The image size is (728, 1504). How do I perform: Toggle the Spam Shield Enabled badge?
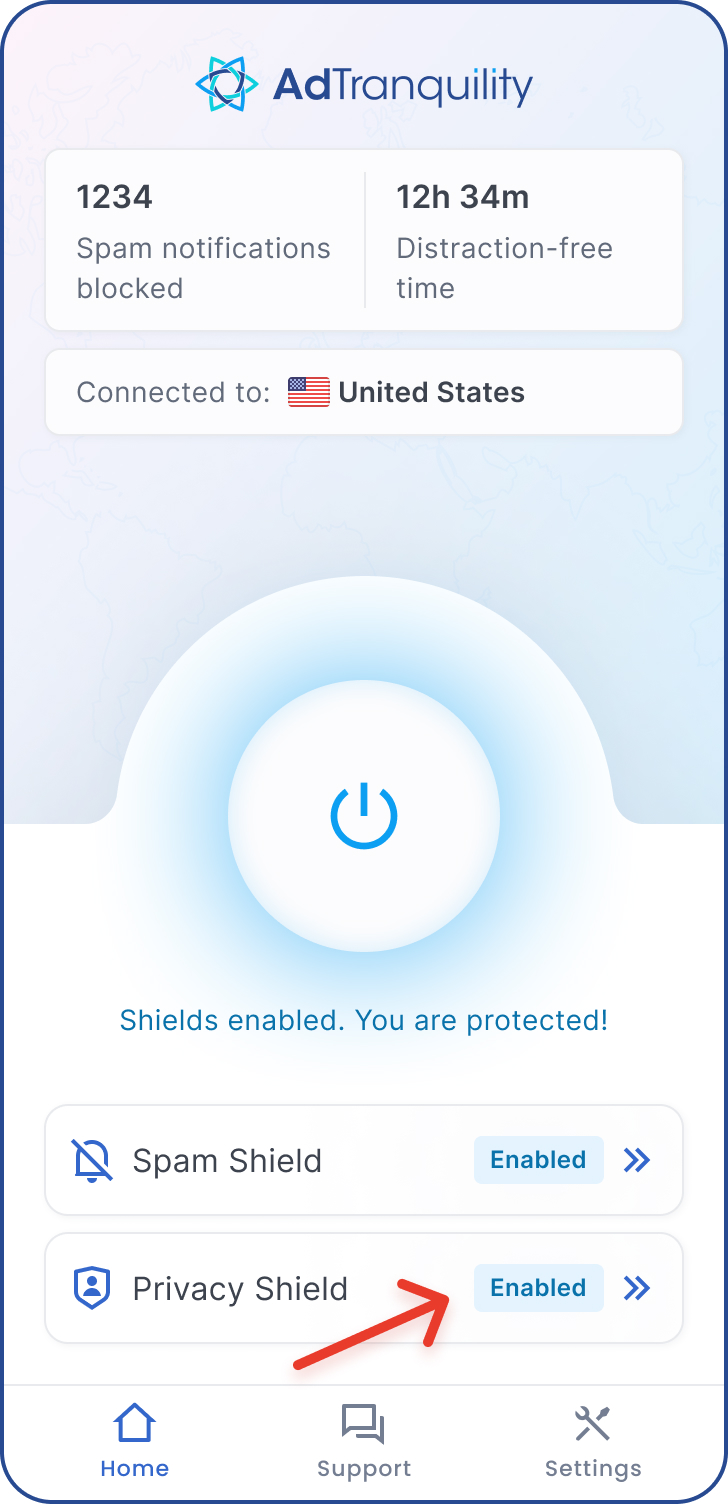click(539, 1160)
